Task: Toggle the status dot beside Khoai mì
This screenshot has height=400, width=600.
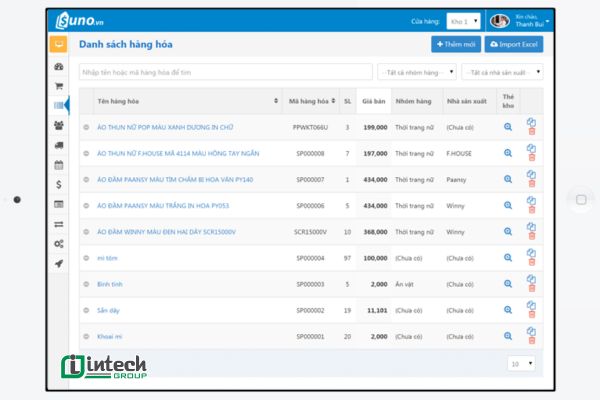Action: point(87,336)
